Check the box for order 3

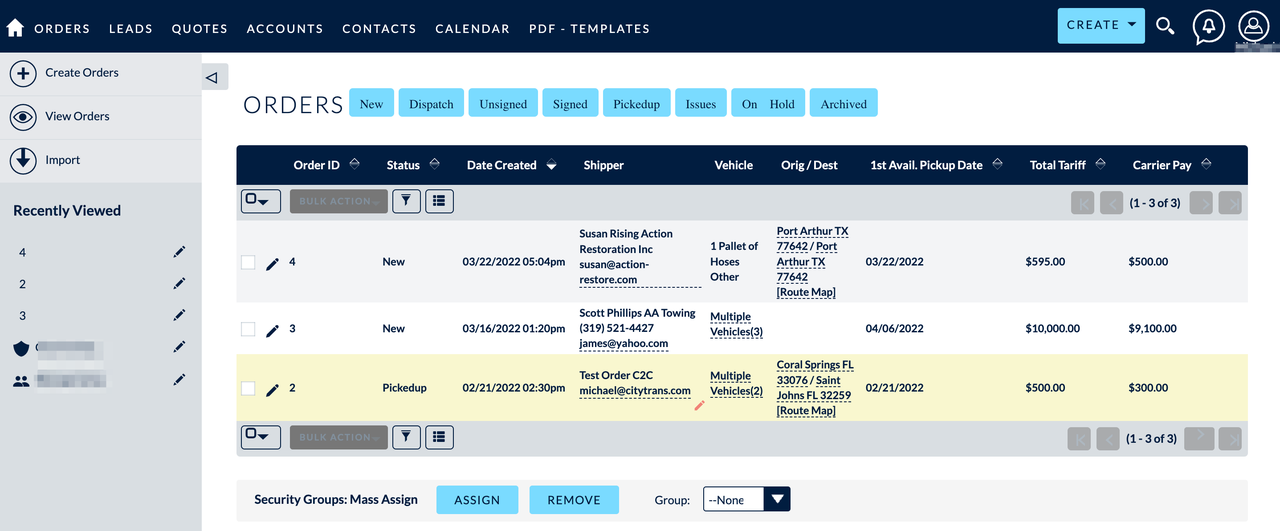[248, 329]
